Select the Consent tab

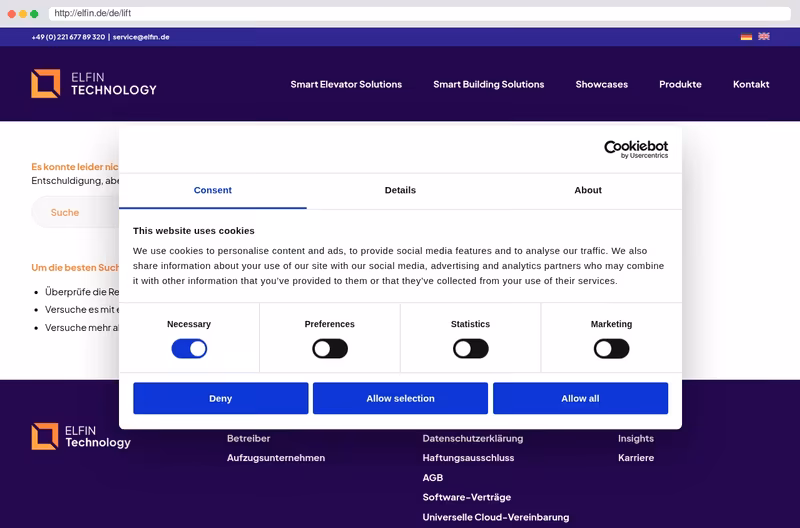pyautogui.click(x=213, y=190)
